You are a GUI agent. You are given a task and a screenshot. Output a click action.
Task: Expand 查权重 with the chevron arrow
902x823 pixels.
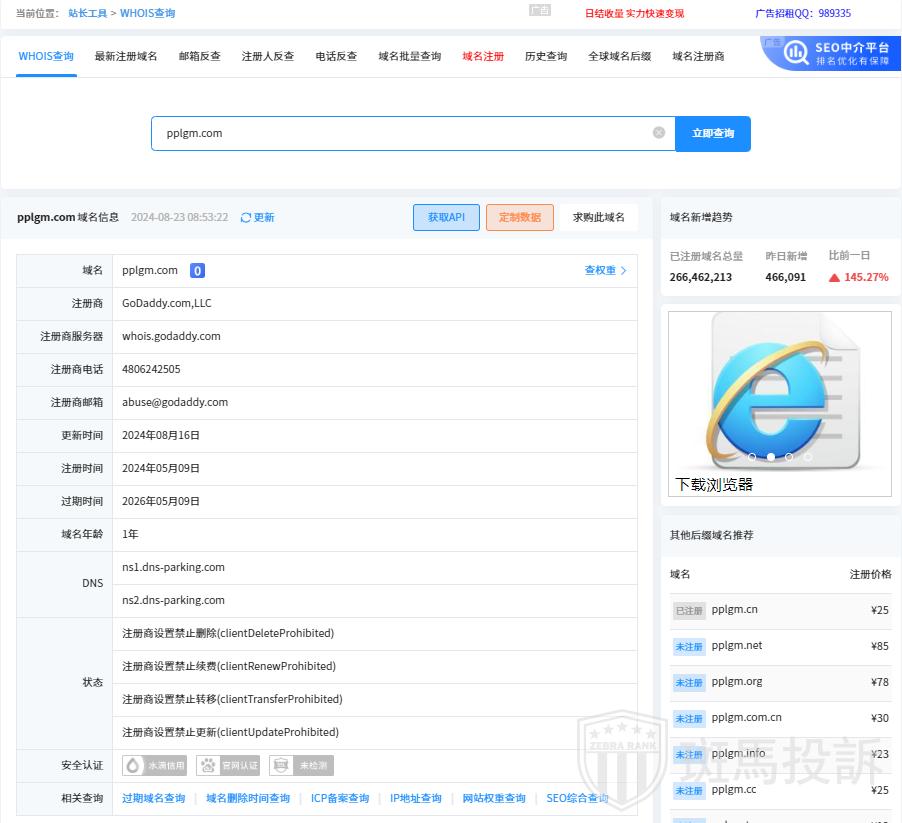(624, 271)
